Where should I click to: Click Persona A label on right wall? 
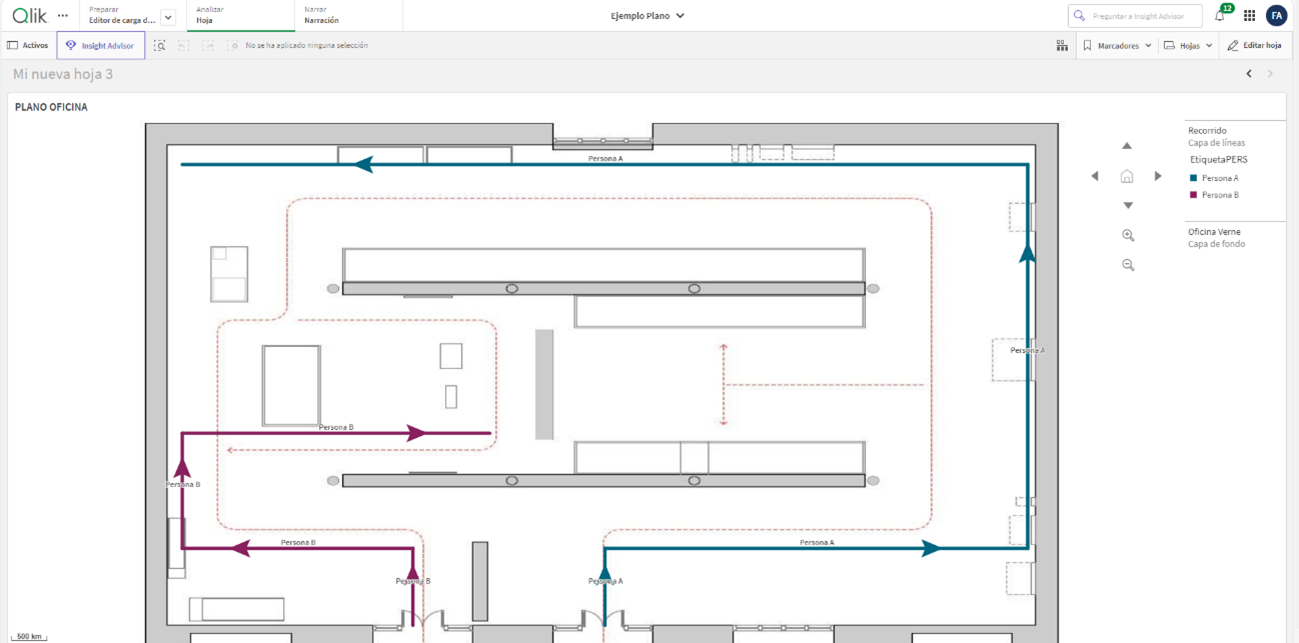[x=1027, y=350]
